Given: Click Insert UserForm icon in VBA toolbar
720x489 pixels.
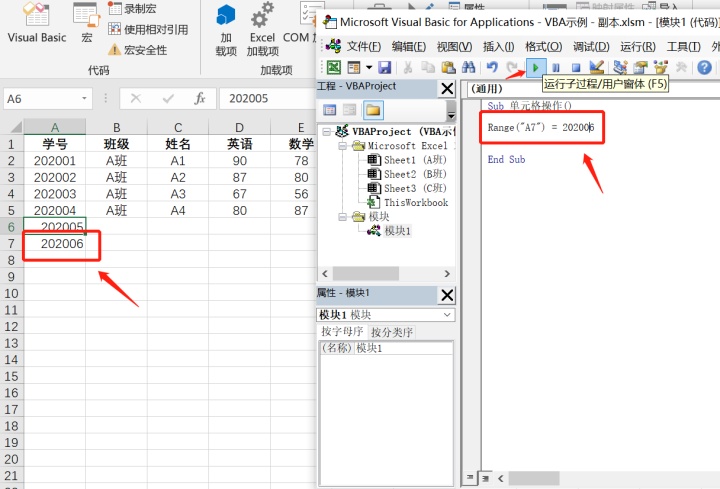Looking at the screenshot, I should coord(354,68).
